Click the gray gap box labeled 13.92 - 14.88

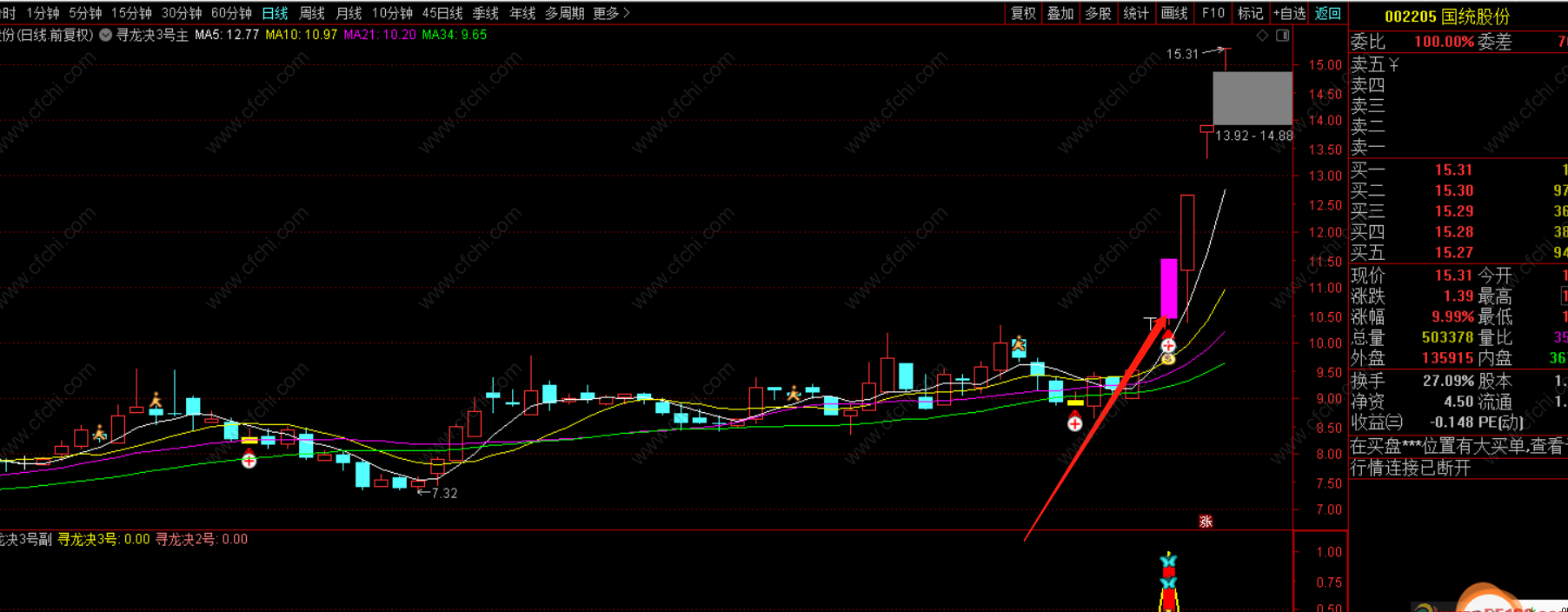tap(1252, 98)
